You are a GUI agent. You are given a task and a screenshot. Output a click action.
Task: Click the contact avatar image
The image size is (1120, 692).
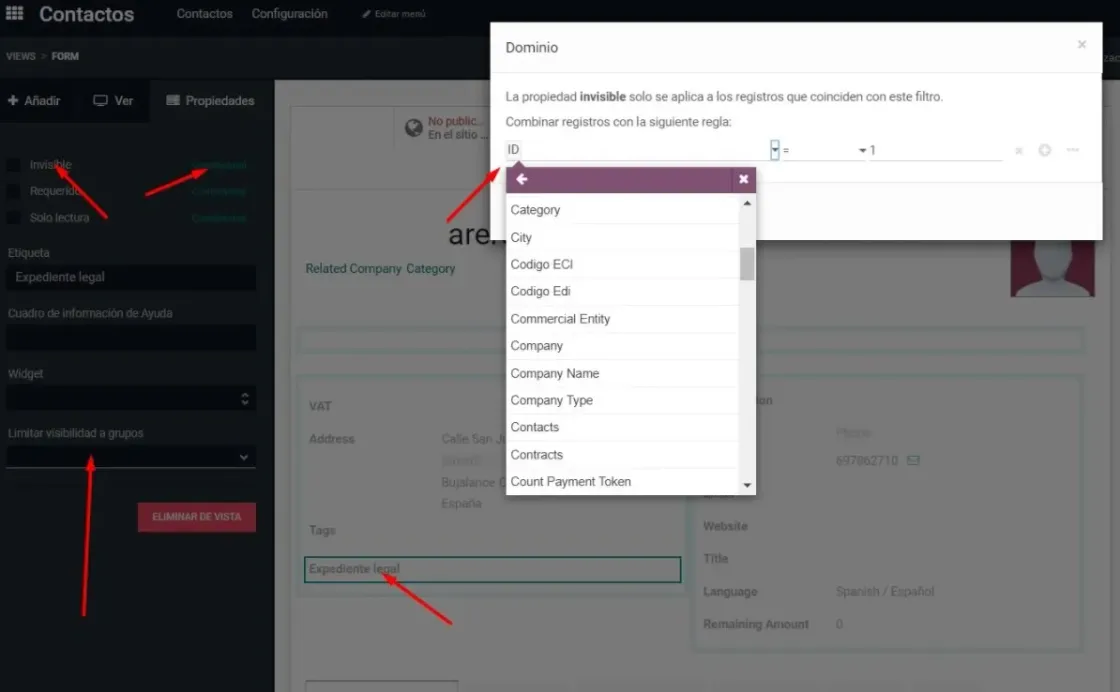click(1052, 269)
